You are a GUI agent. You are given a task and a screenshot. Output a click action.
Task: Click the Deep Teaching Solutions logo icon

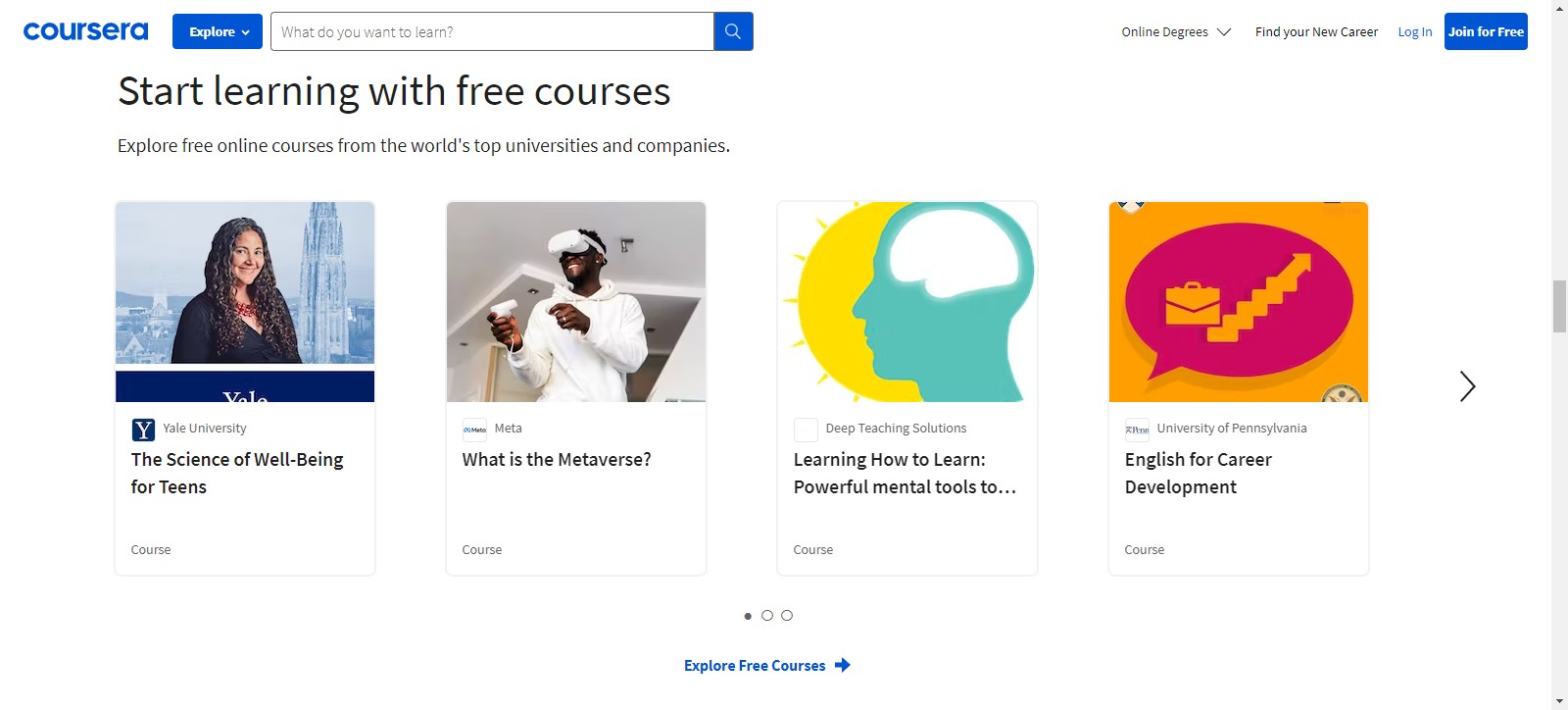(806, 430)
